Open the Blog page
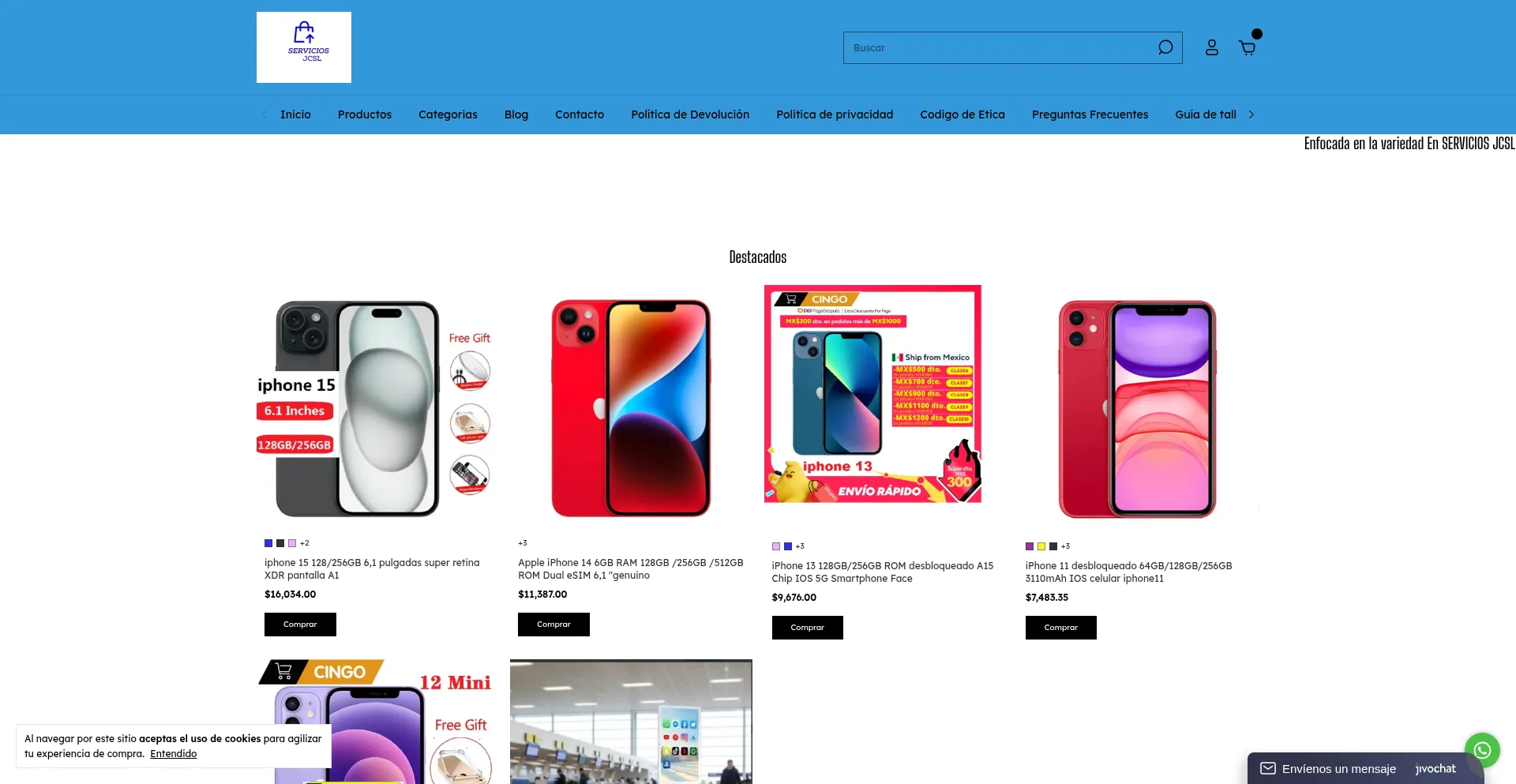This screenshot has height=784, width=1516. [x=516, y=114]
